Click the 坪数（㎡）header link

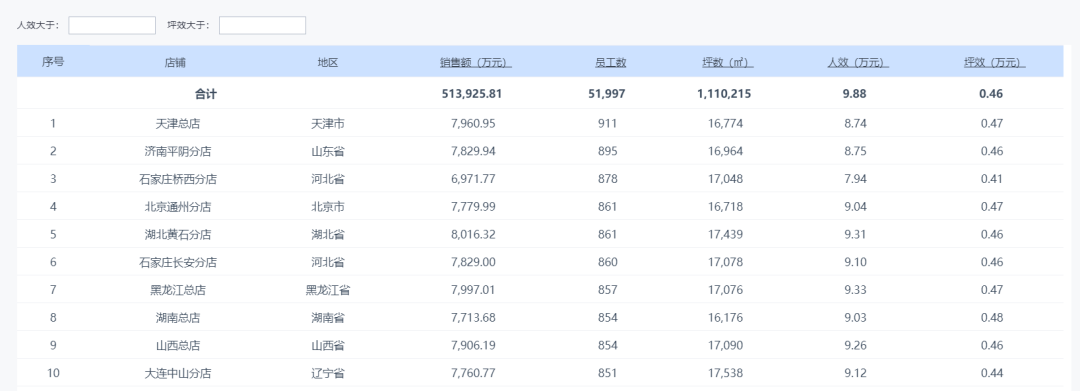[x=727, y=62]
